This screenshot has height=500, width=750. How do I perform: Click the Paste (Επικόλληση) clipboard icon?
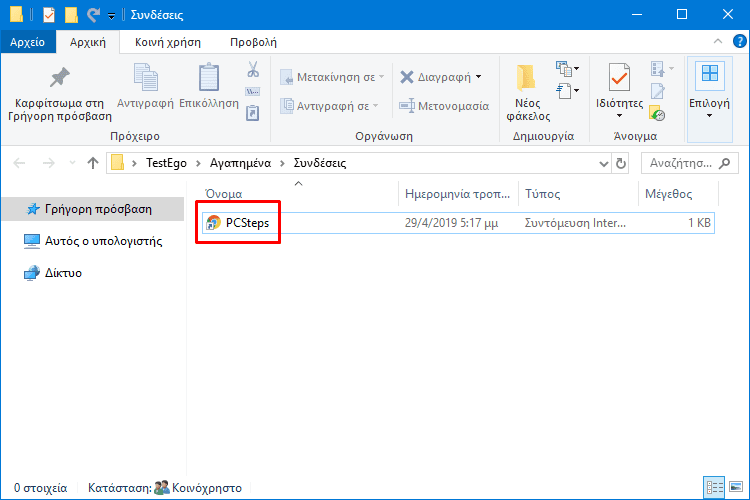click(x=209, y=77)
